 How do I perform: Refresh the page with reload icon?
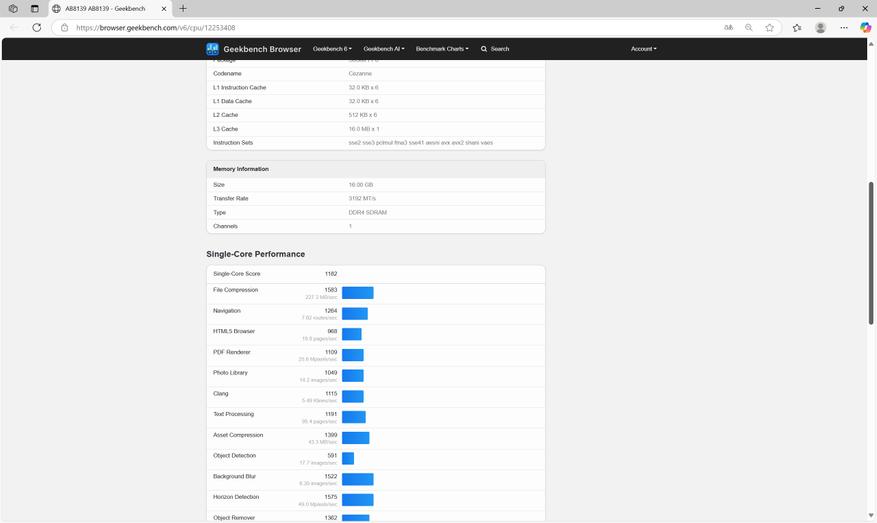[36, 27]
